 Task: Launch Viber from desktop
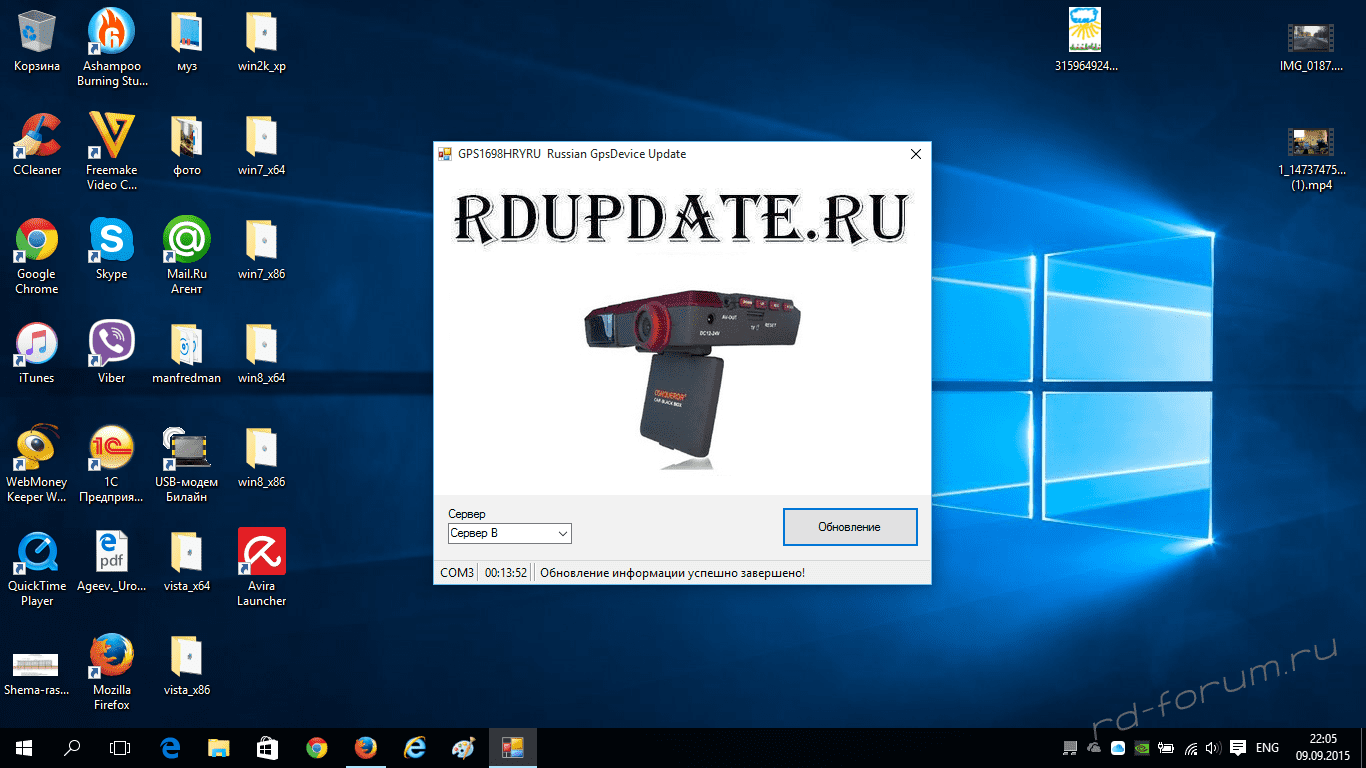click(x=112, y=345)
